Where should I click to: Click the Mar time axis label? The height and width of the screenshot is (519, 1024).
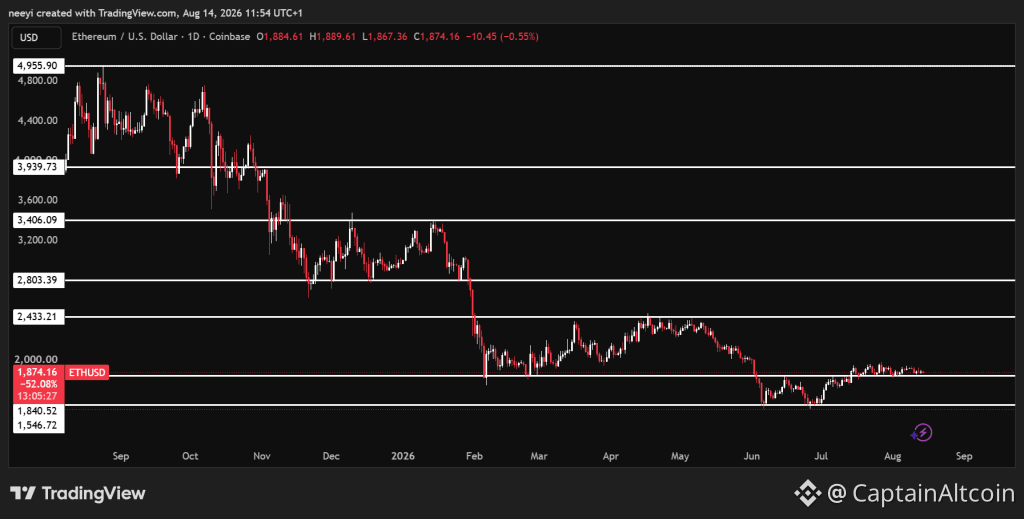click(x=539, y=456)
